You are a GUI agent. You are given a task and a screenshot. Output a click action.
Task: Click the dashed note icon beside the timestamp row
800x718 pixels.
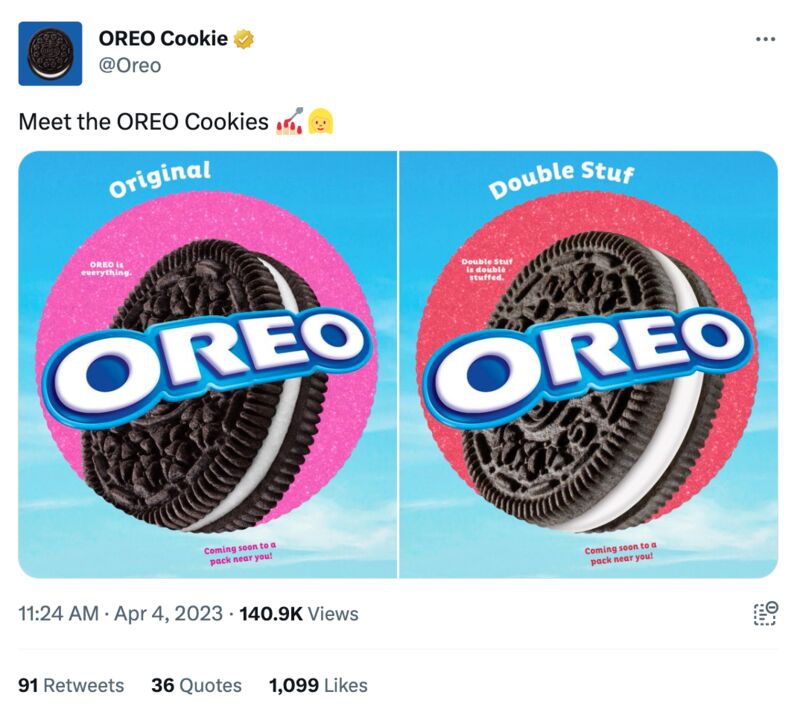coord(765,614)
